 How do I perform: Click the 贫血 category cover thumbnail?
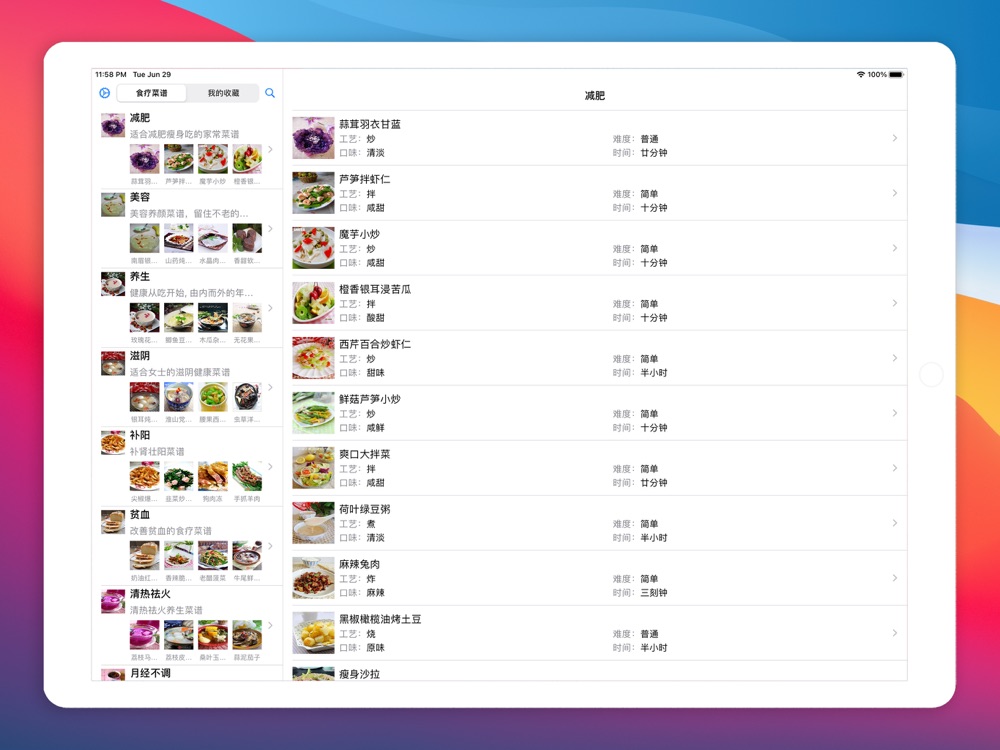113,522
